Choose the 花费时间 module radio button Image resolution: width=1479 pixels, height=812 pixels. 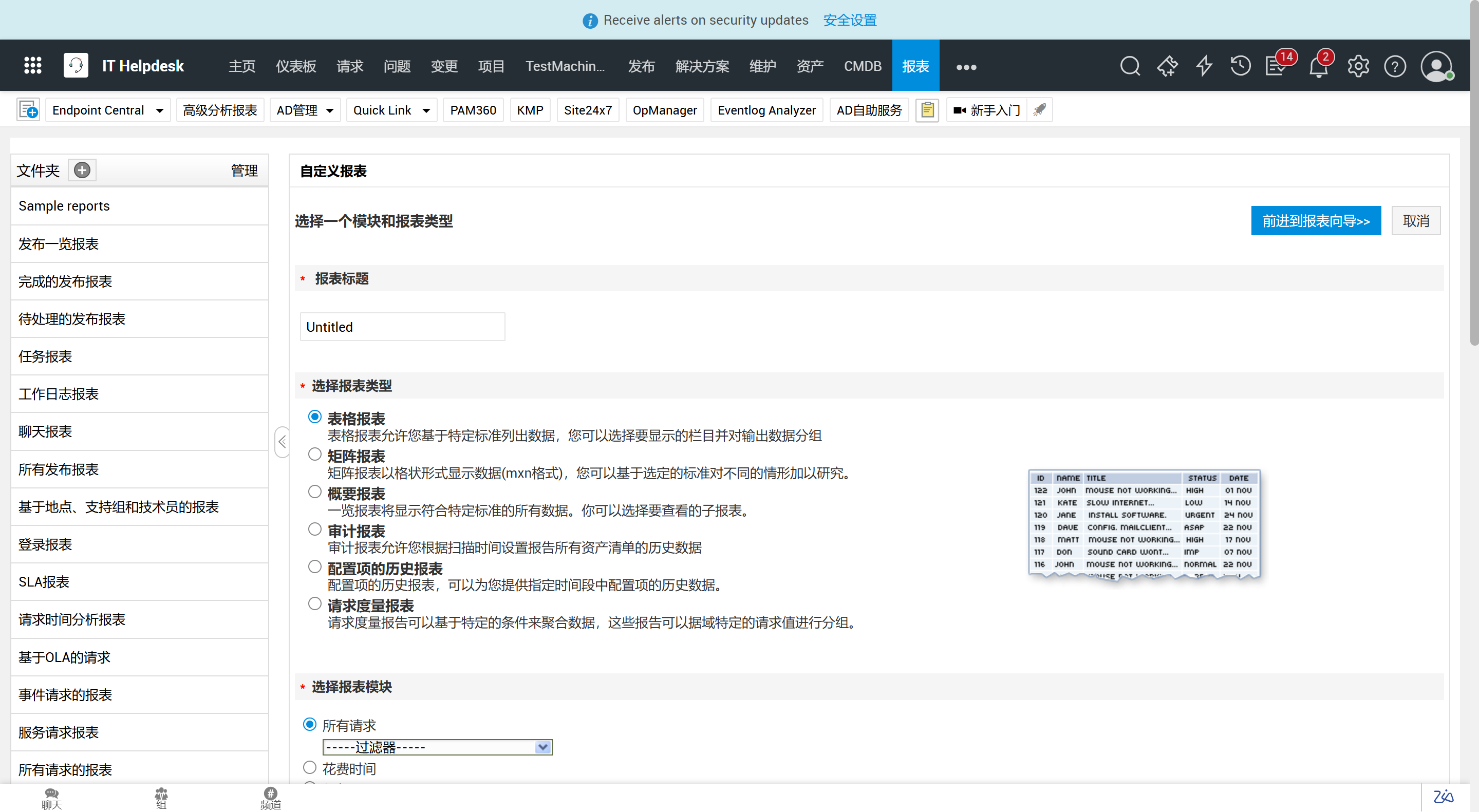[309, 767]
